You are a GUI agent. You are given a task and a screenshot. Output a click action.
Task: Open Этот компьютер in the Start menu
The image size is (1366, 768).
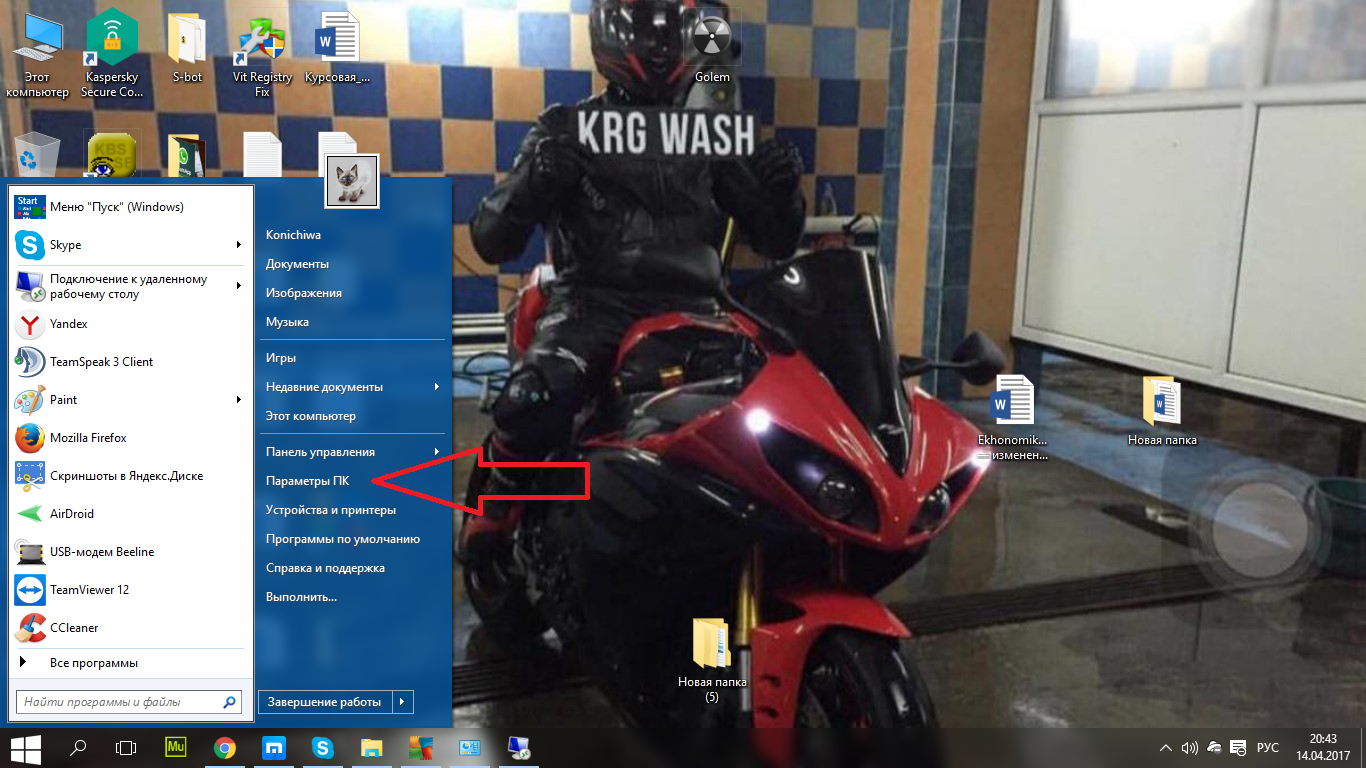(x=310, y=416)
